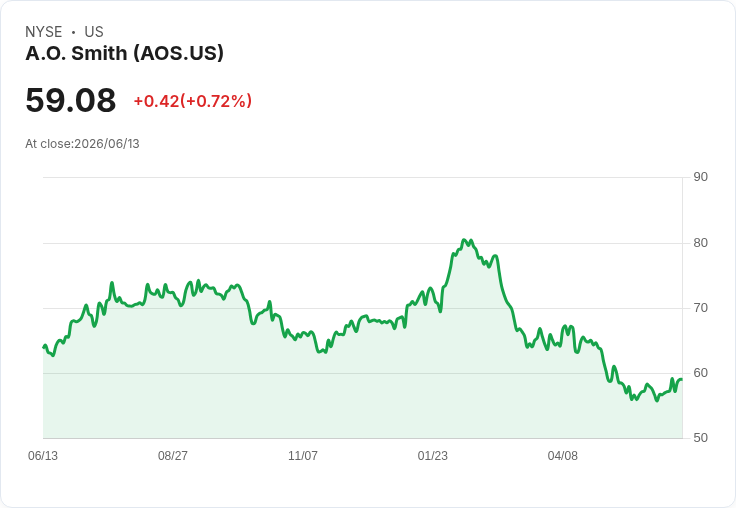Select the 04/08 date marker
Screen dimensions: 736x508
562,456
